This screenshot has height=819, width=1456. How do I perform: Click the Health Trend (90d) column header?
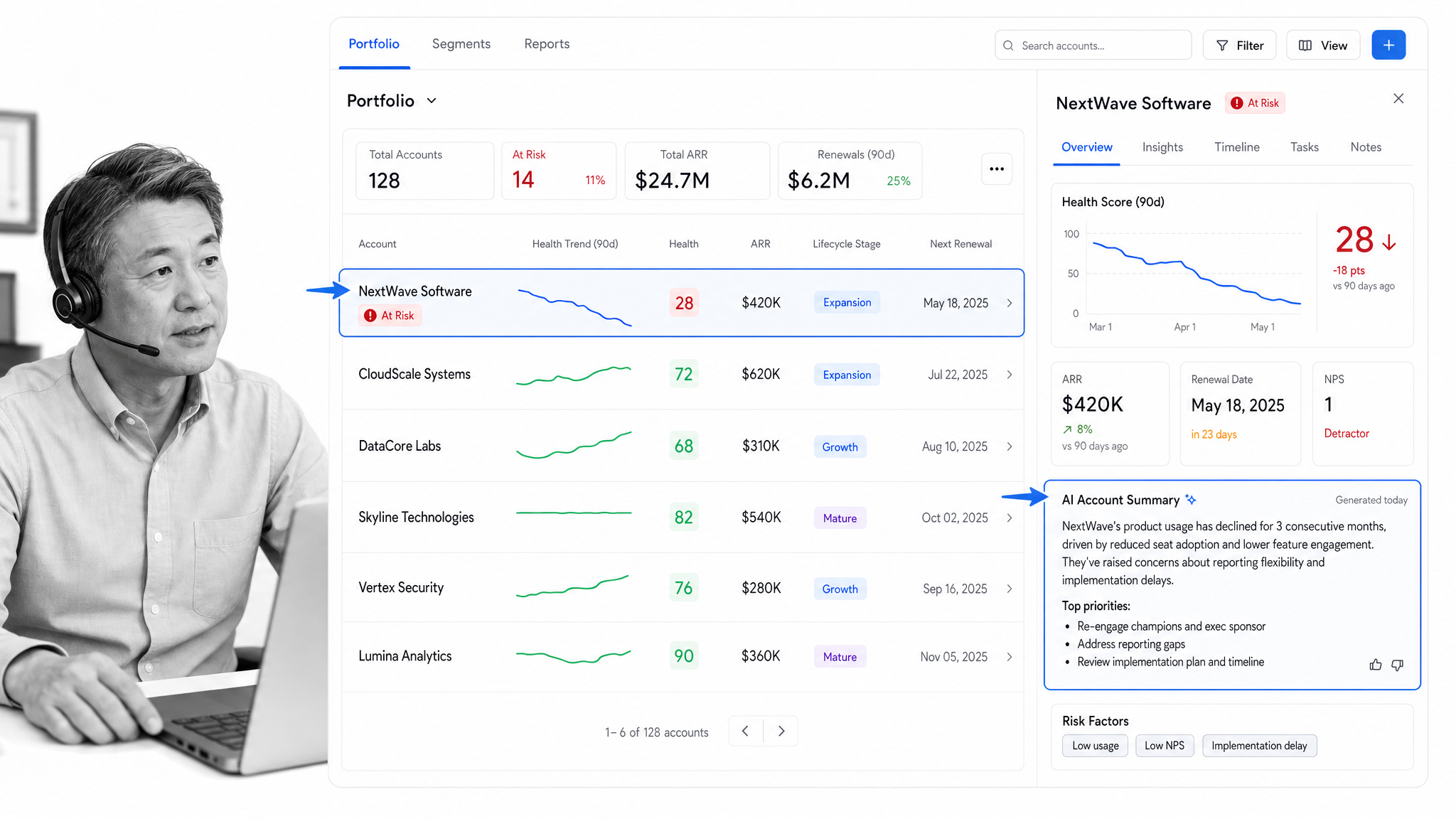575,244
